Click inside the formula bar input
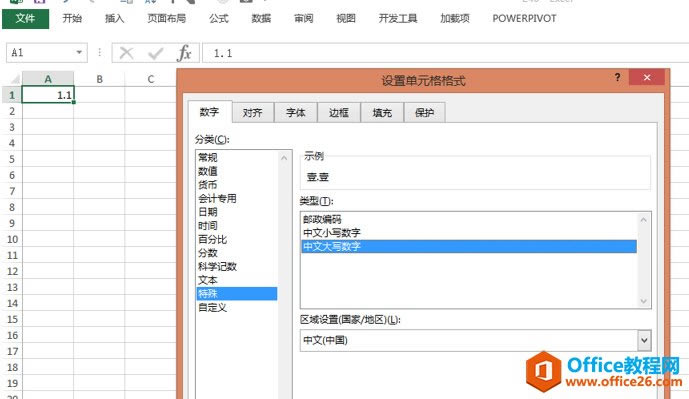 [444, 53]
